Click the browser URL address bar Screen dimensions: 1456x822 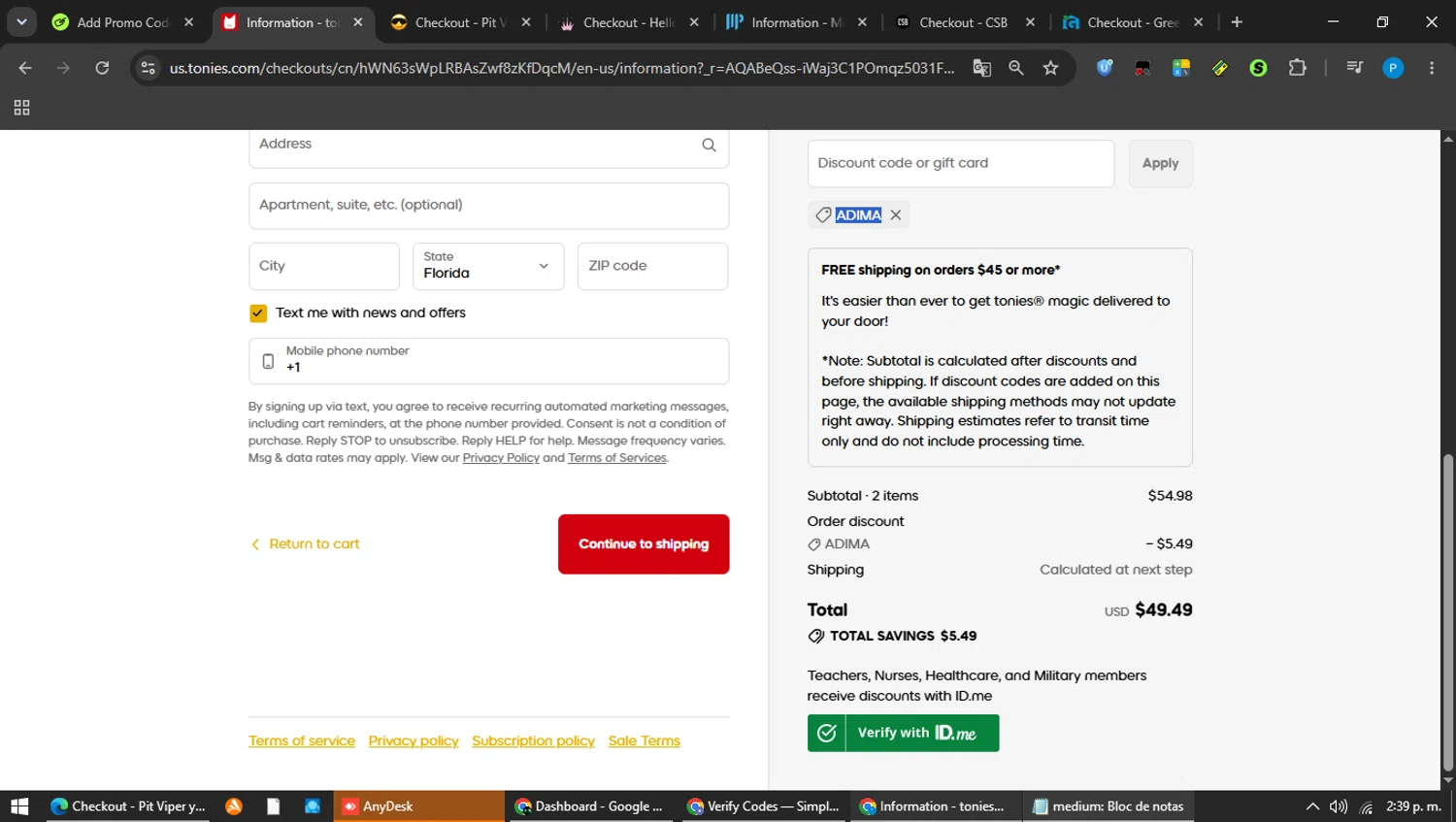[561, 68]
